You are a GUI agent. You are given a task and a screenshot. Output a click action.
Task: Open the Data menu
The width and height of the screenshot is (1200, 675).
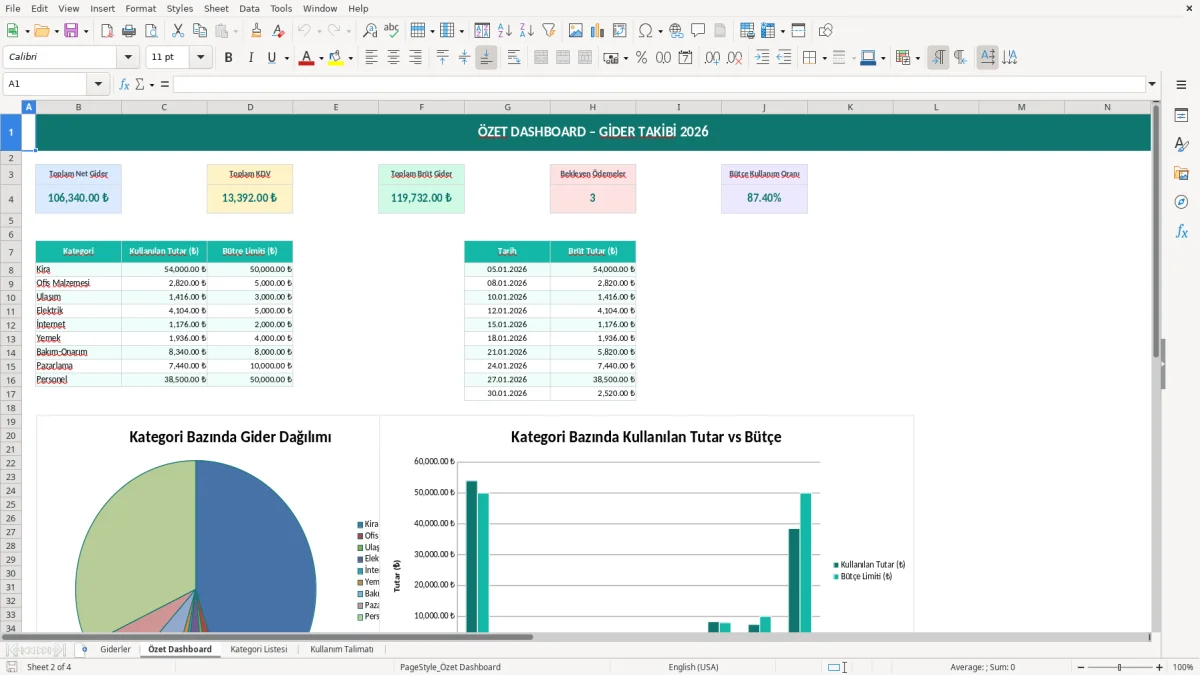click(249, 8)
